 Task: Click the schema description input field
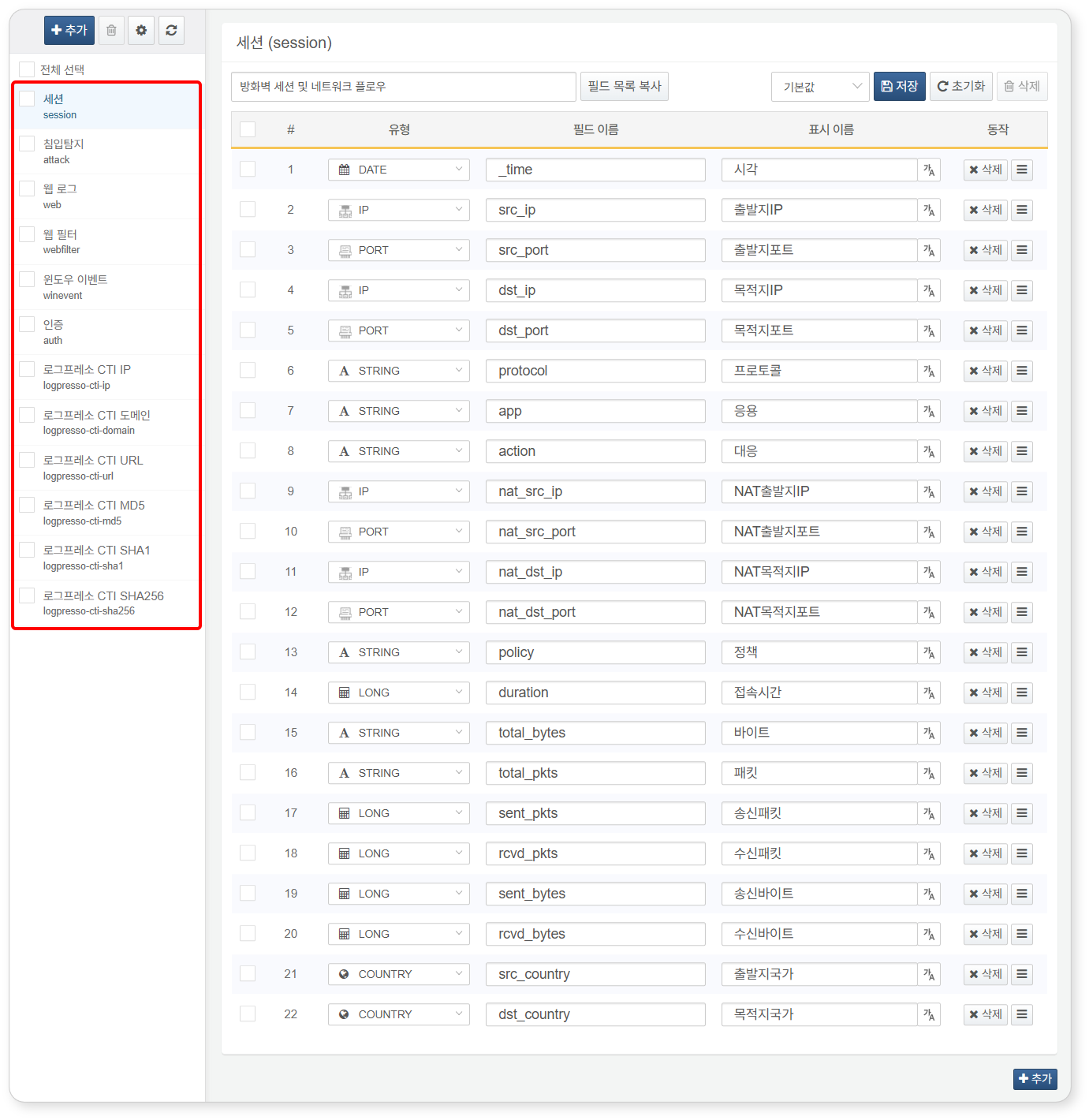(x=404, y=87)
